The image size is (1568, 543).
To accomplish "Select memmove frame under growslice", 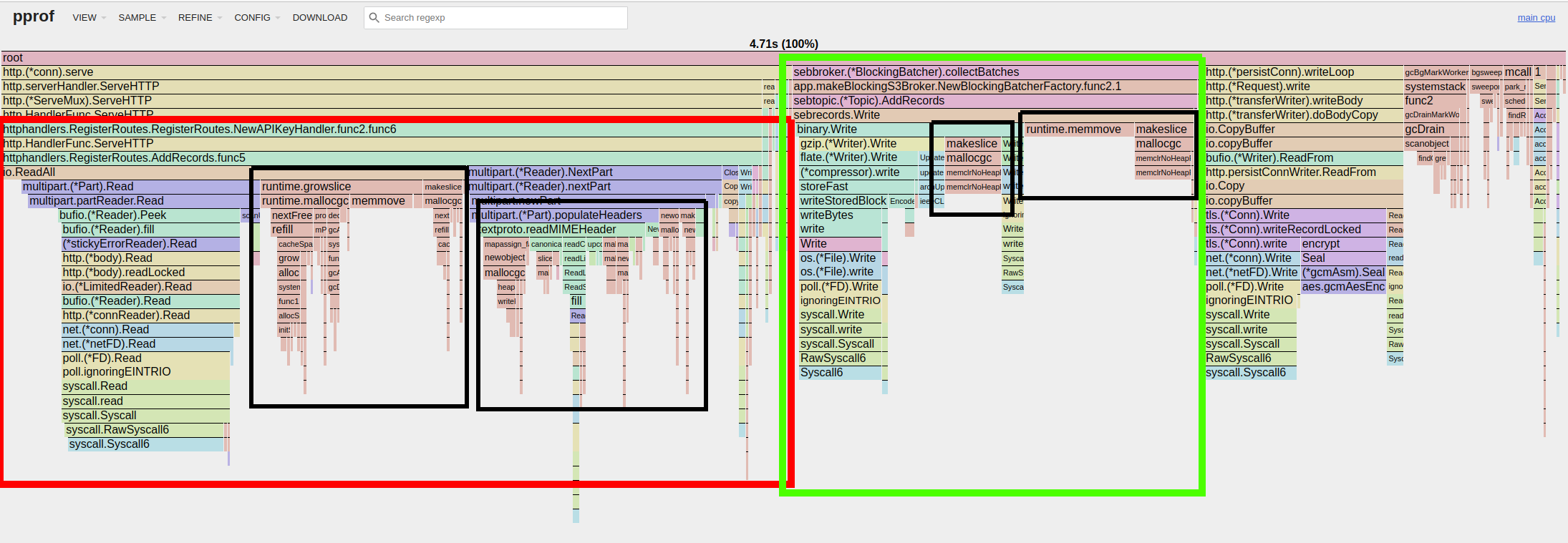I will pos(382,201).
